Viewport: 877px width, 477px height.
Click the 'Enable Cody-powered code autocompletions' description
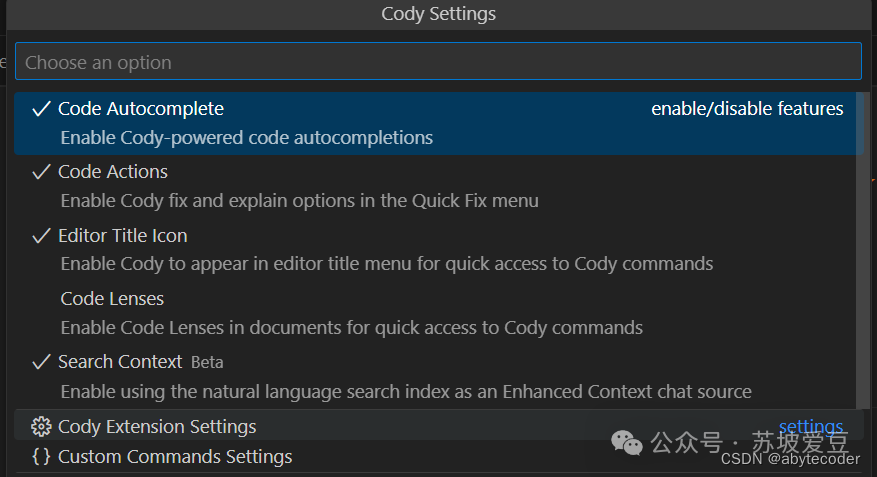246,138
